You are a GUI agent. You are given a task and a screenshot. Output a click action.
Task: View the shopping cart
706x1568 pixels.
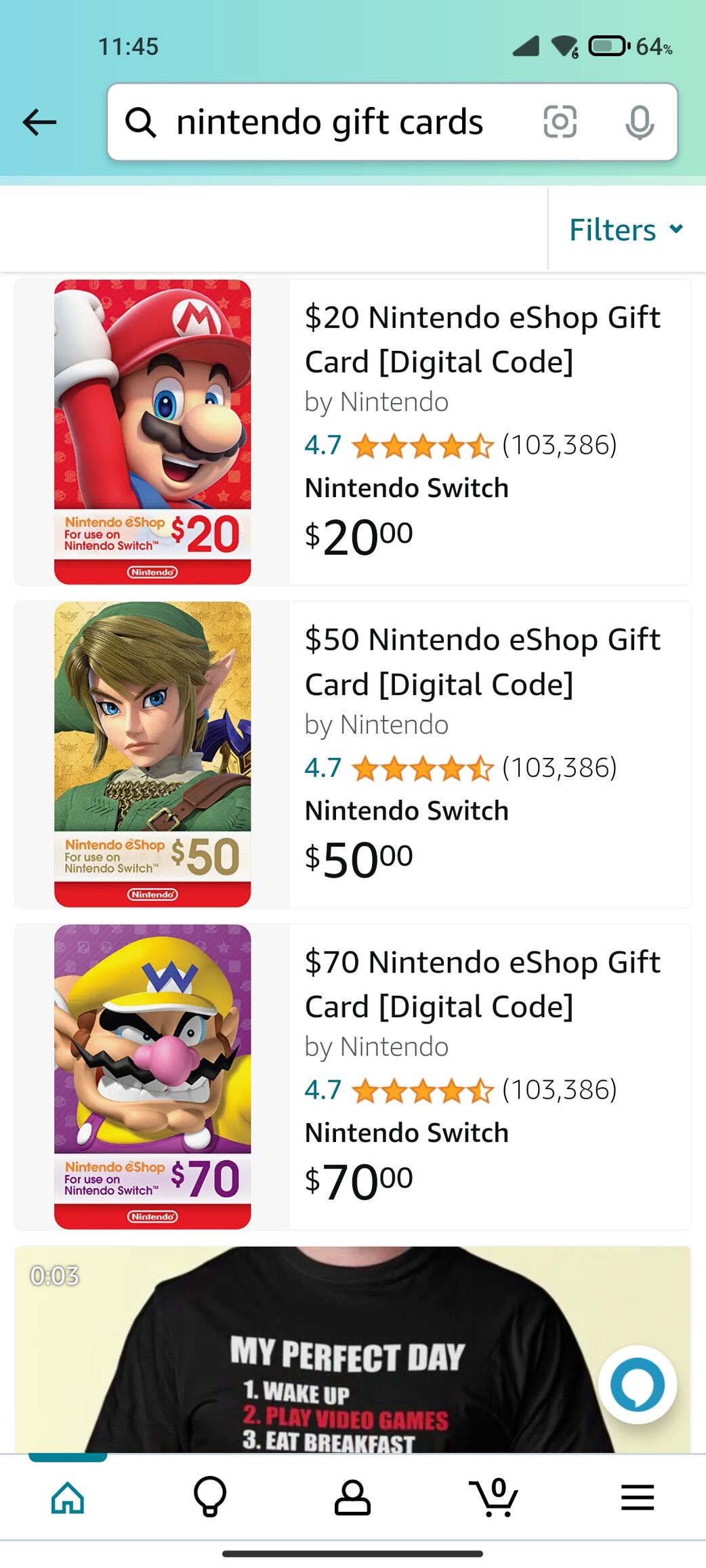494,1497
